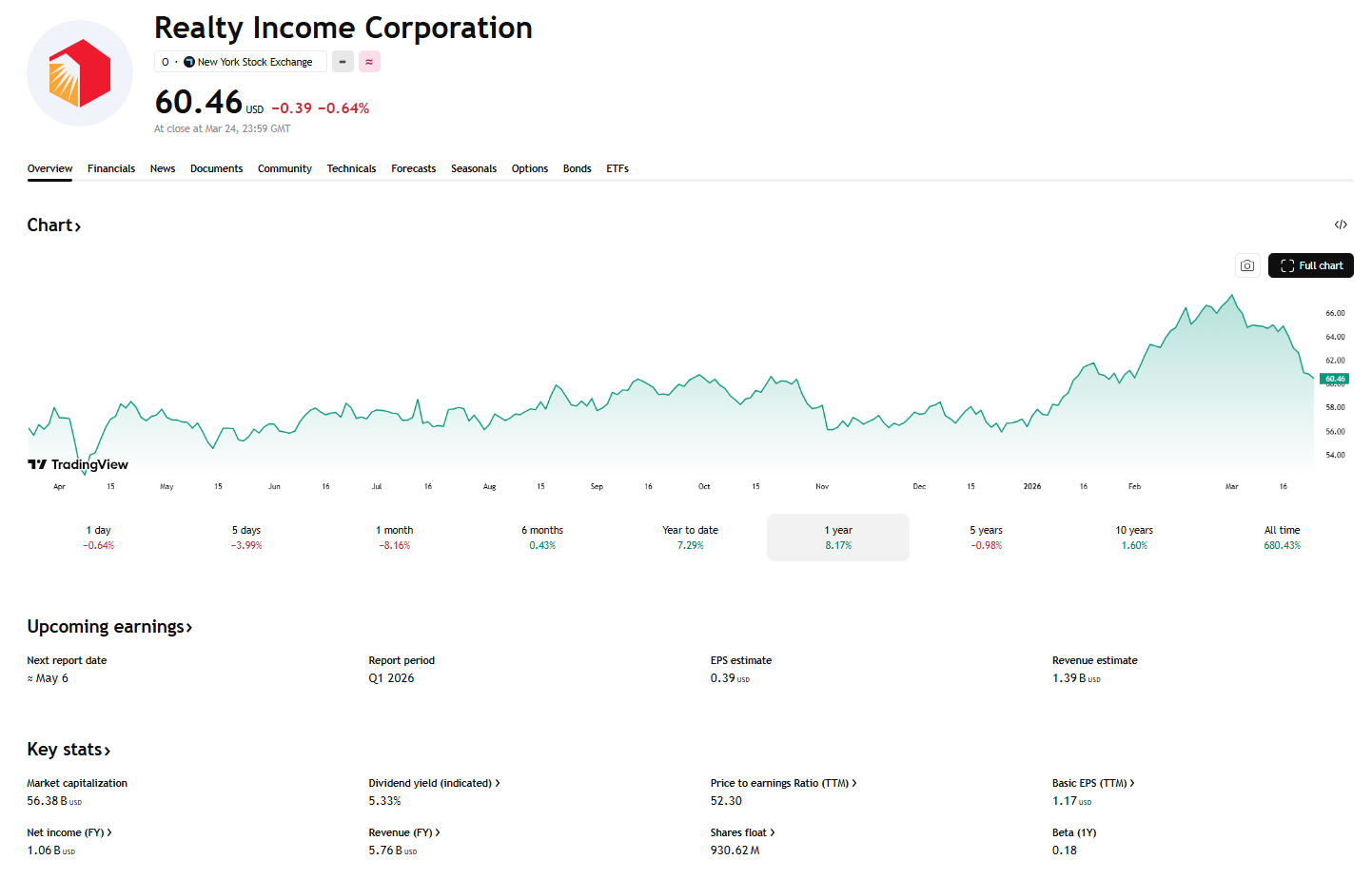Open the Full chart view
The height and width of the screenshot is (880, 1372).
[1311, 265]
